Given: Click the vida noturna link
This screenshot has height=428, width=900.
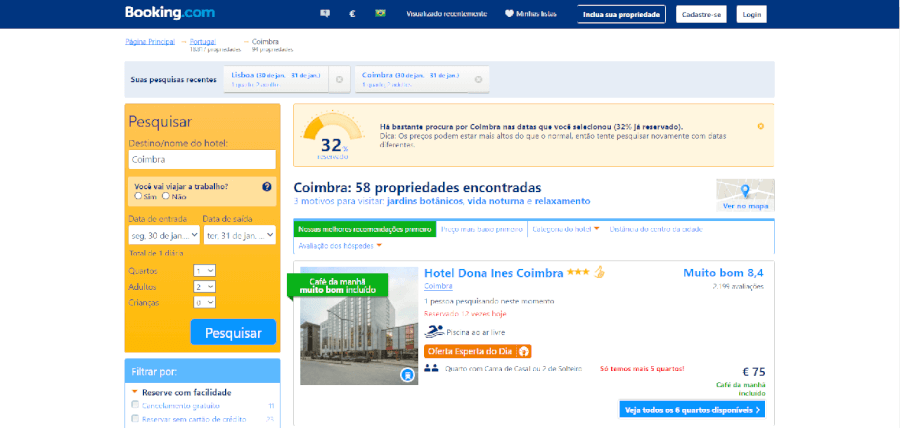Looking at the screenshot, I should [495, 201].
